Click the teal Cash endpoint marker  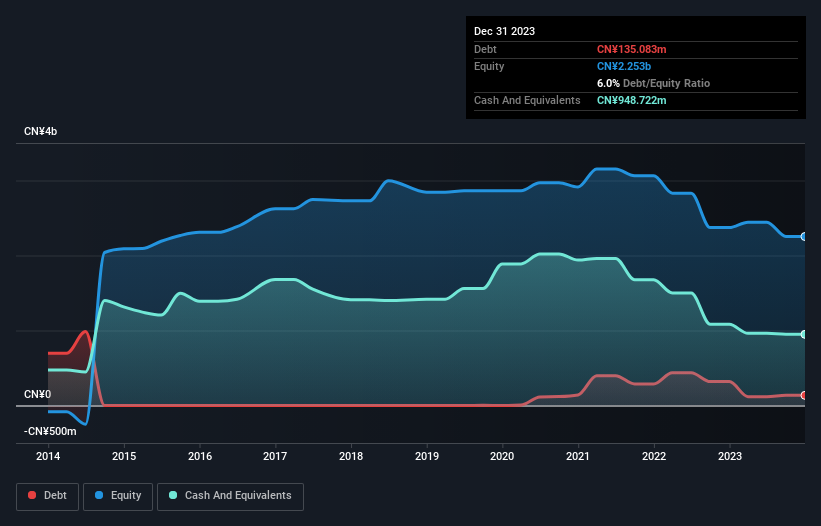[x=803, y=334]
